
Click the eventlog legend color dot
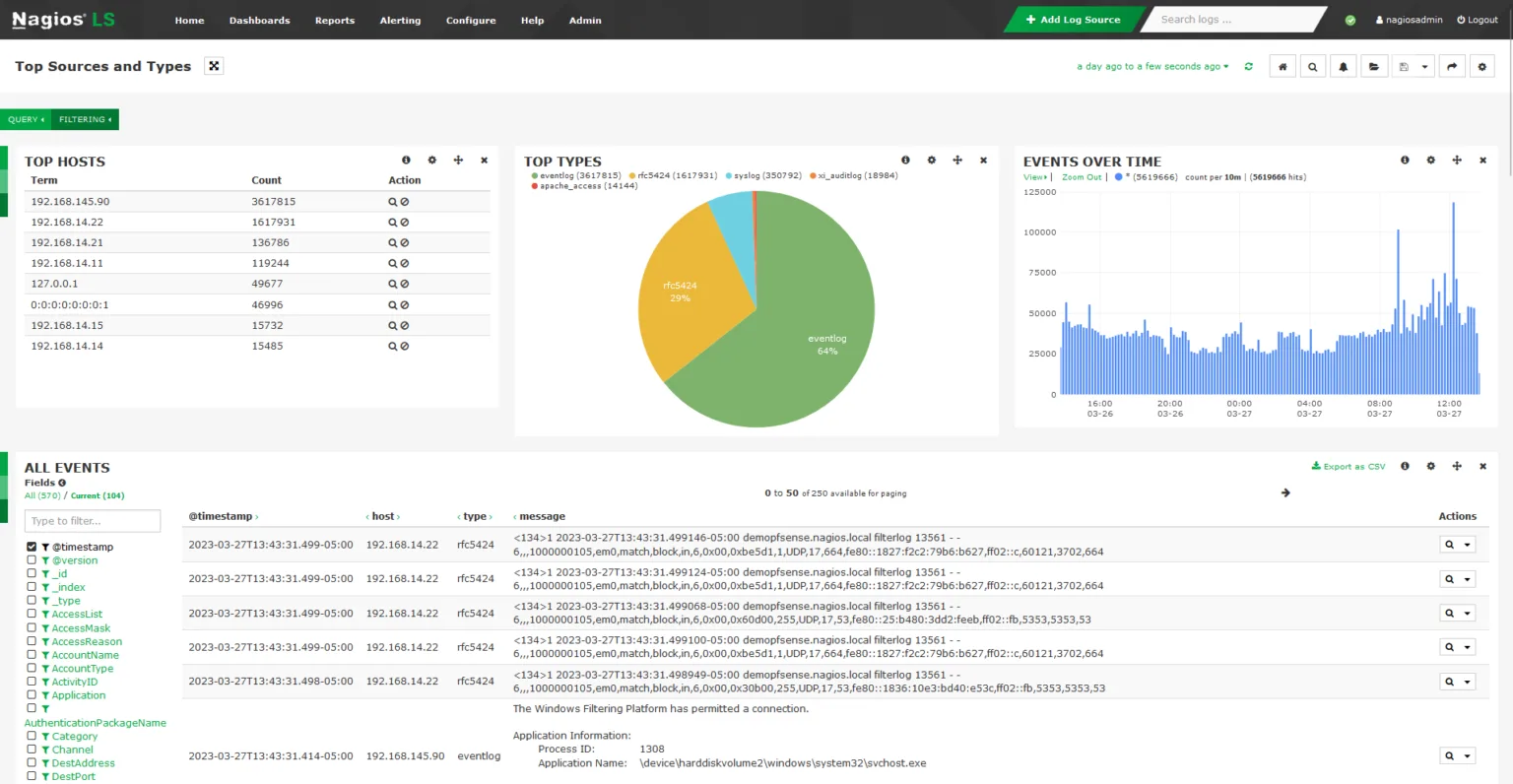(x=535, y=176)
